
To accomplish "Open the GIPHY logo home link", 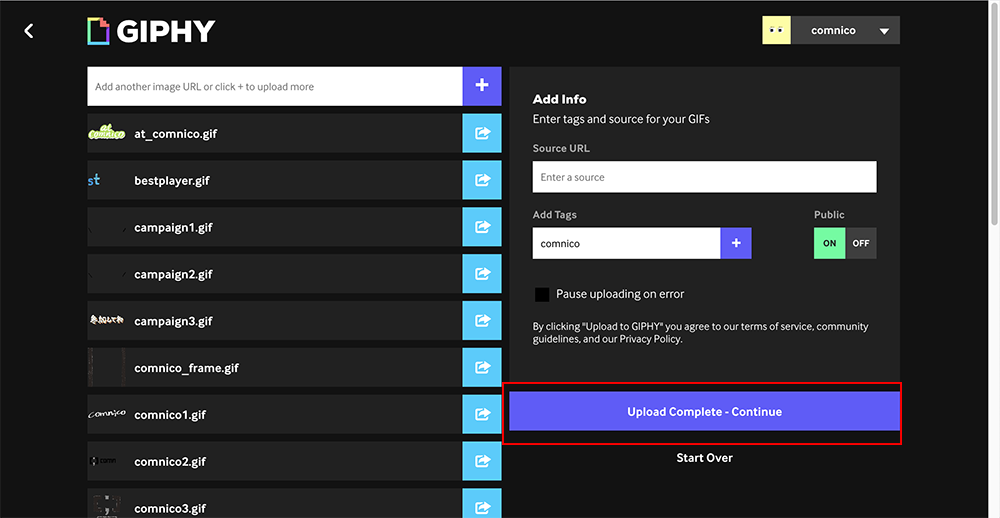I will (151, 31).
